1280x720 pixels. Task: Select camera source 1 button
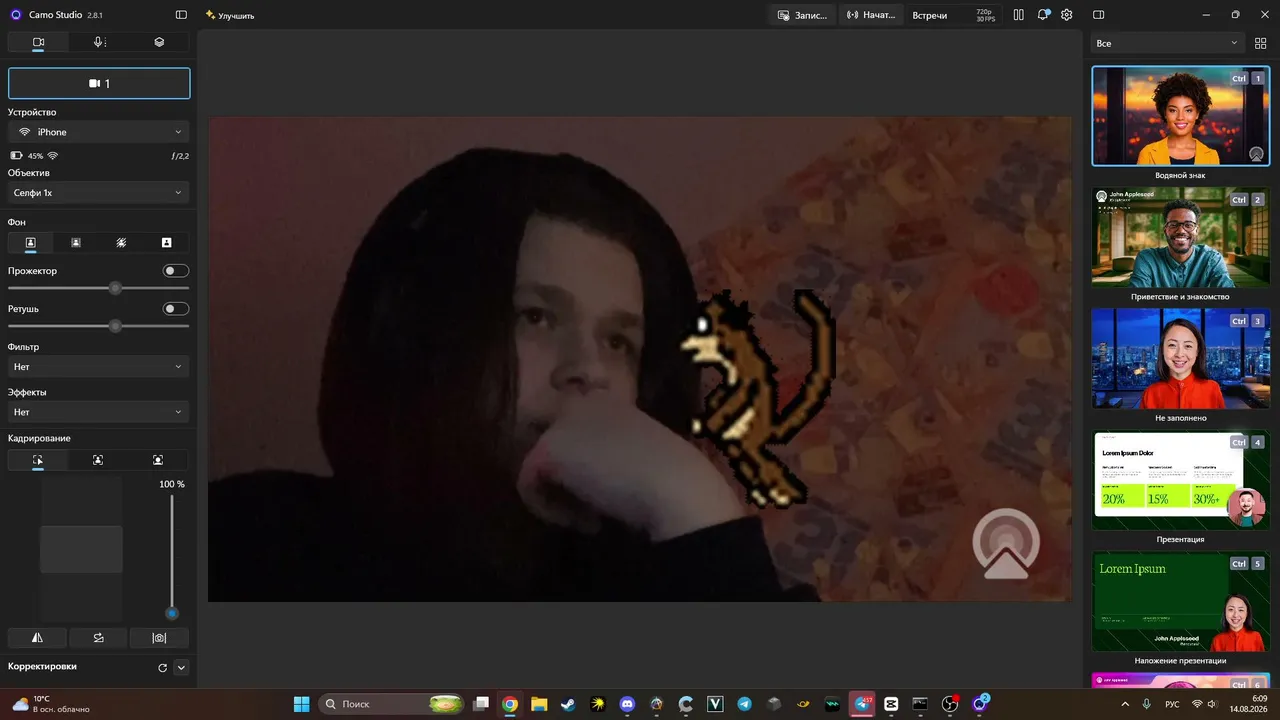pos(99,83)
